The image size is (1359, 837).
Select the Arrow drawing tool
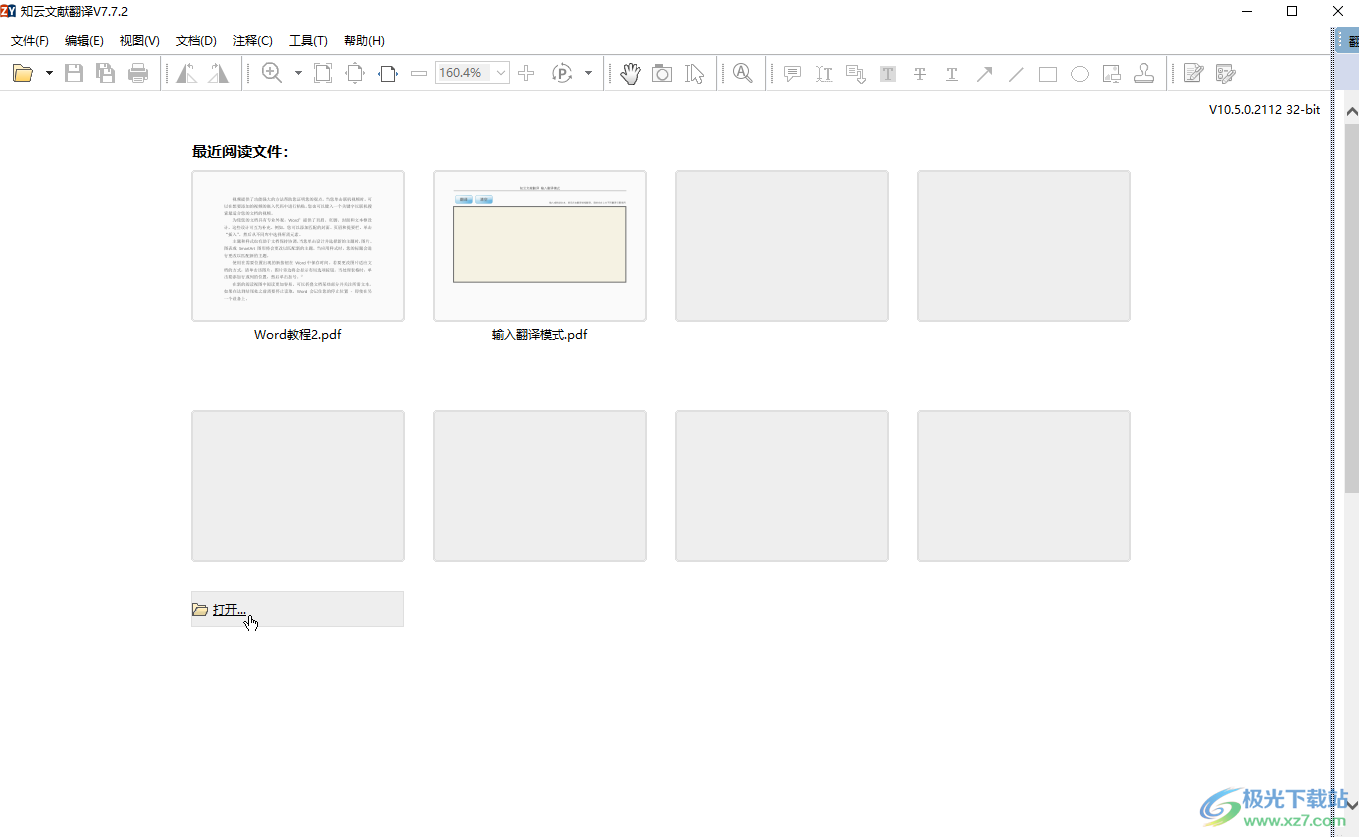pyautogui.click(x=984, y=74)
